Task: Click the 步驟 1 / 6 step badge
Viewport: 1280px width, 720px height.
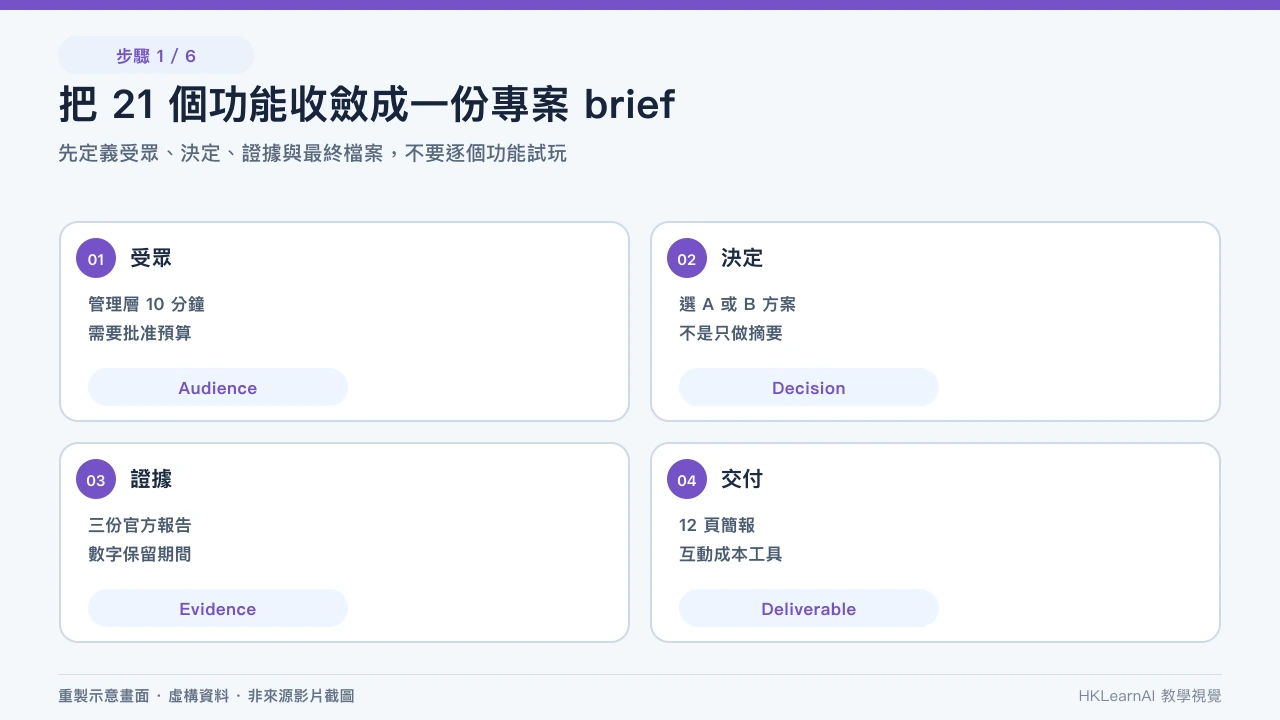Action: 156,56
